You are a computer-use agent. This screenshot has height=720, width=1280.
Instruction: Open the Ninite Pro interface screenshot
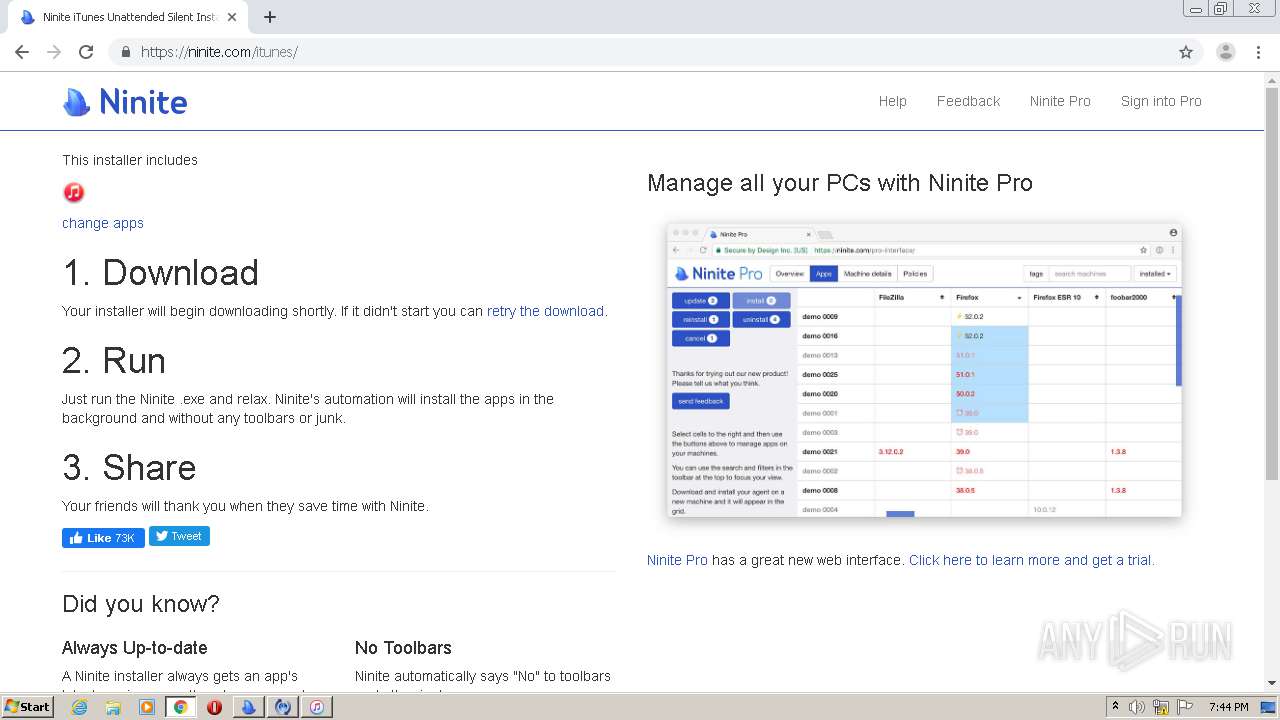click(924, 371)
